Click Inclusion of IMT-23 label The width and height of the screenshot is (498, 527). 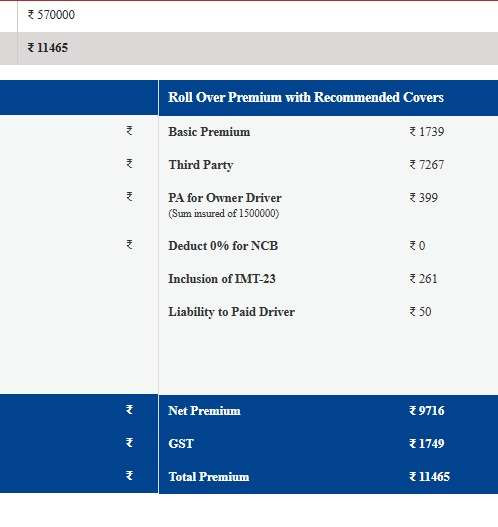tap(222, 279)
